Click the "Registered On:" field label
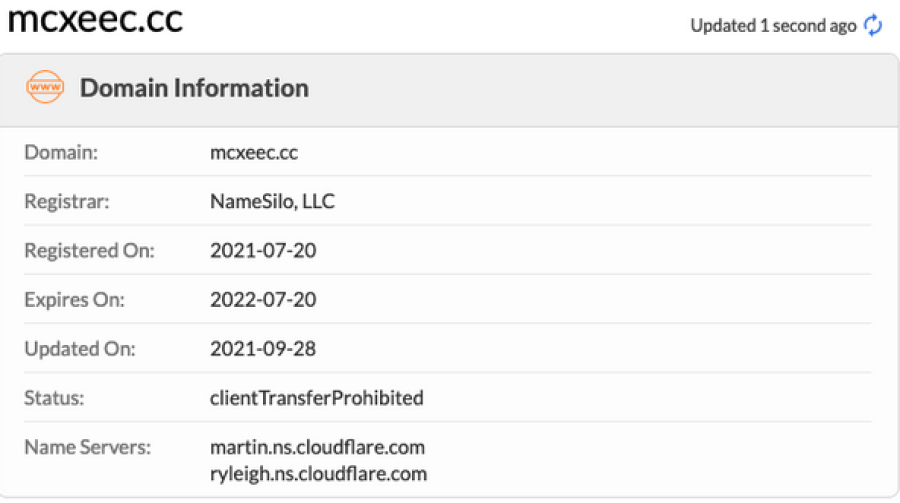 pos(90,250)
